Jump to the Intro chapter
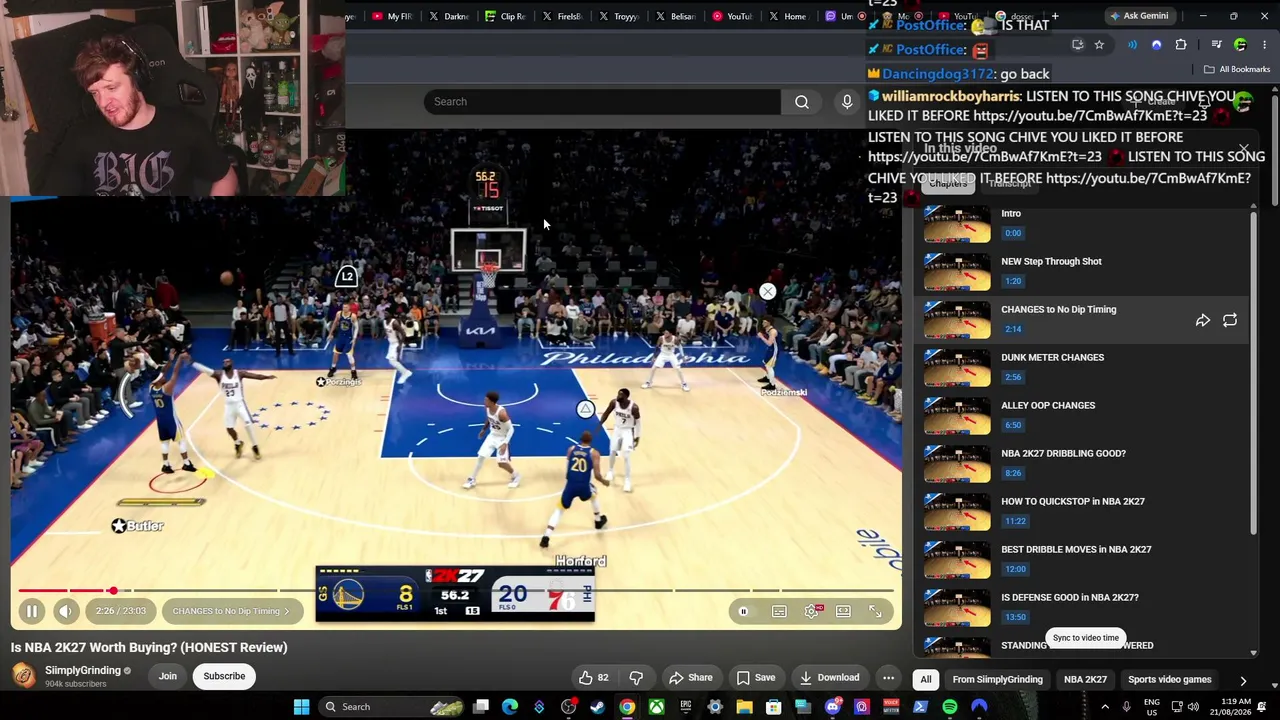The image size is (1280, 720). (x=1084, y=222)
